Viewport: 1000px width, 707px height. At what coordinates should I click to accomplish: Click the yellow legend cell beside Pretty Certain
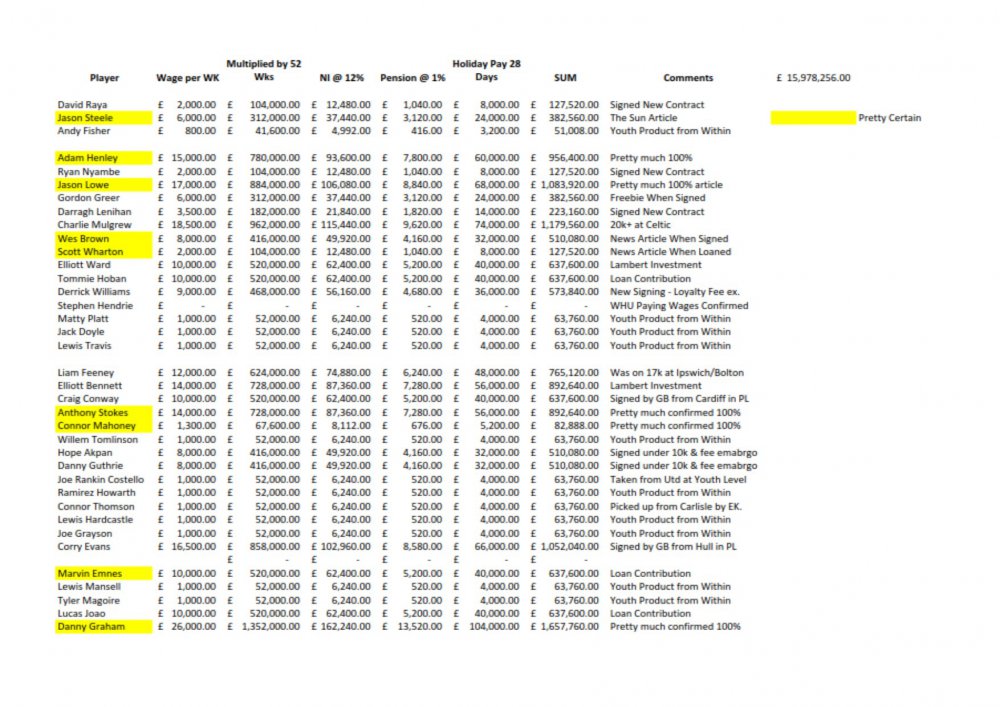point(813,118)
